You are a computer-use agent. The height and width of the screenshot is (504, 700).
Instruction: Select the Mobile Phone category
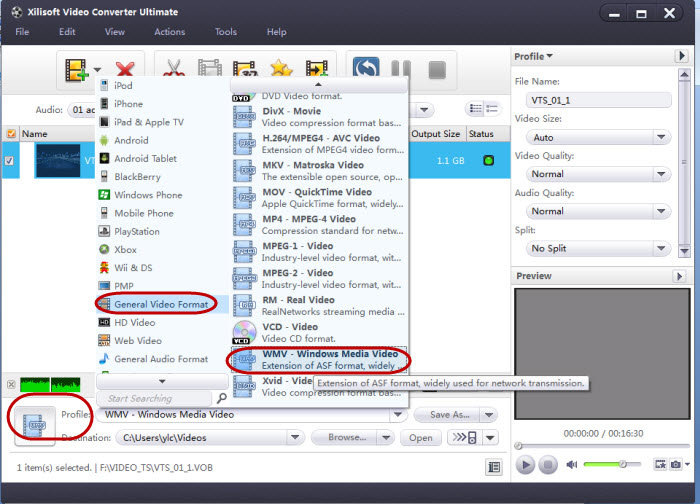point(162,213)
